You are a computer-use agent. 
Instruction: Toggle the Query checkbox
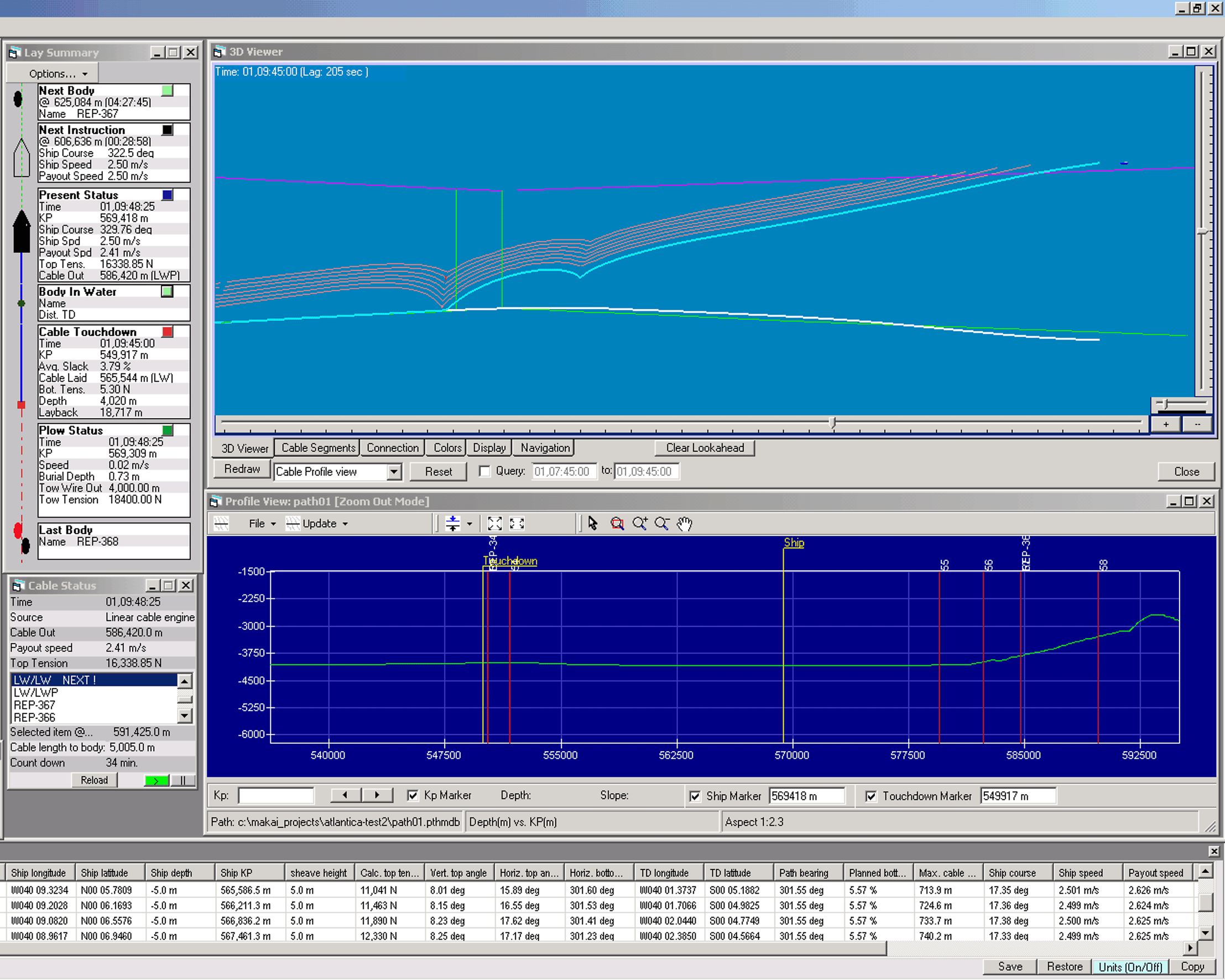click(x=484, y=472)
